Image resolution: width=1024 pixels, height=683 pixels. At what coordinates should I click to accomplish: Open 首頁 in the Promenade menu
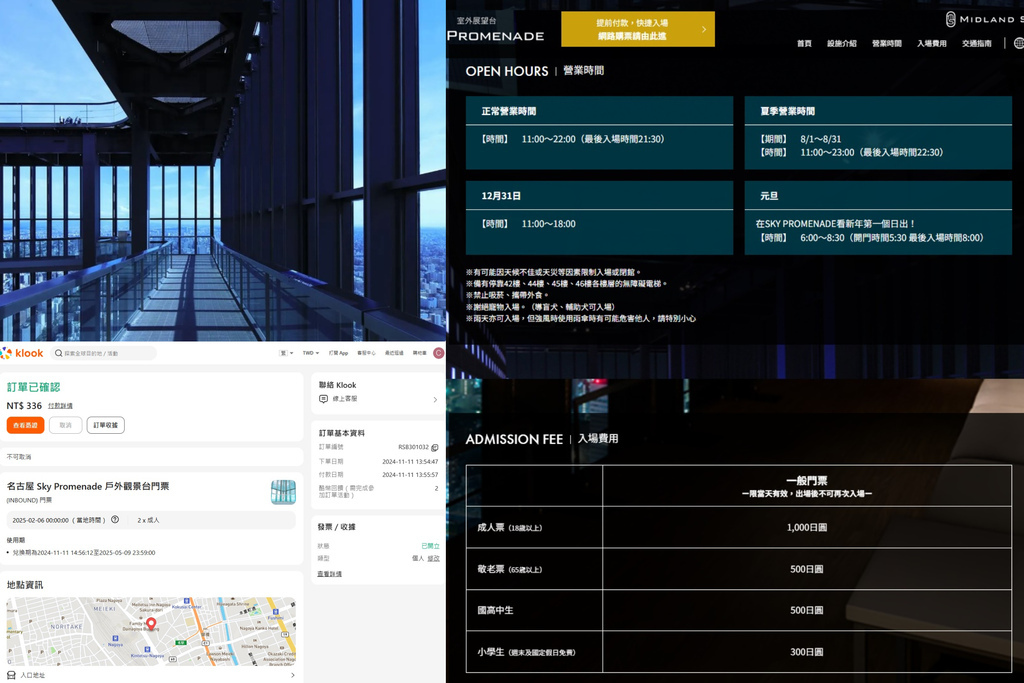pos(804,44)
